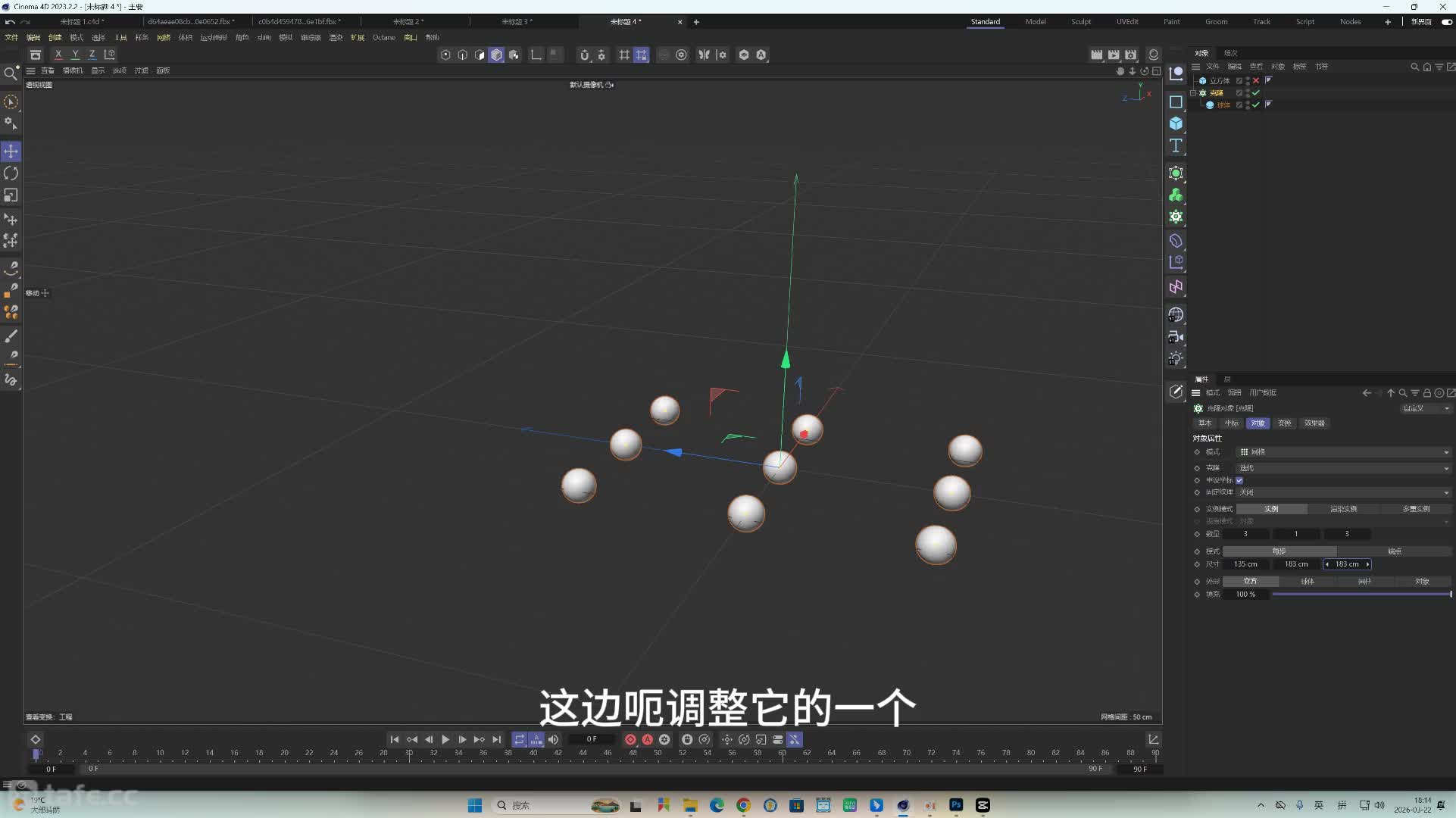Collapse the cloner object tree node
The width and height of the screenshot is (1456, 818).
[1193, 93]
